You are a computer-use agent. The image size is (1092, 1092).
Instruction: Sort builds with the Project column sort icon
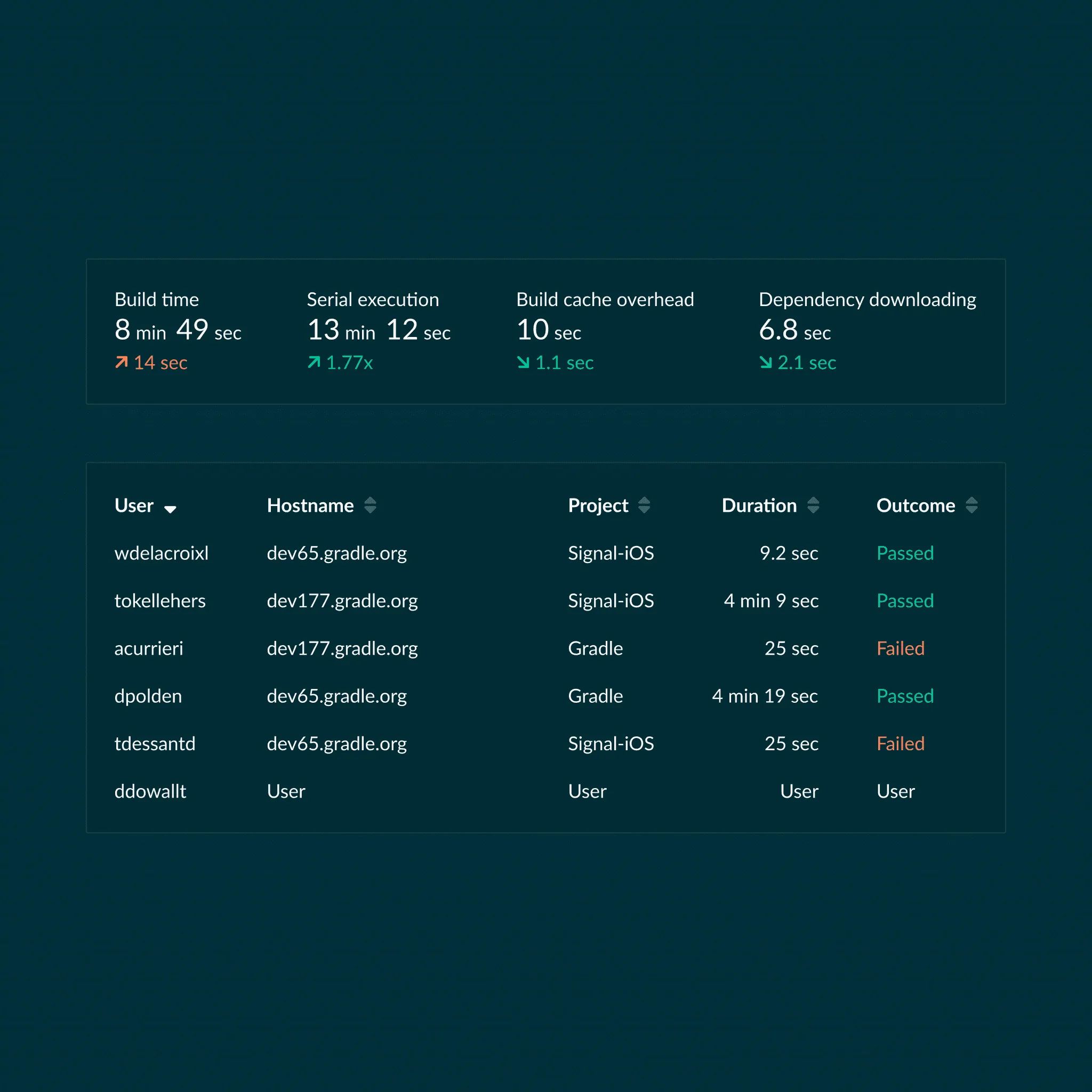[645, 505]
